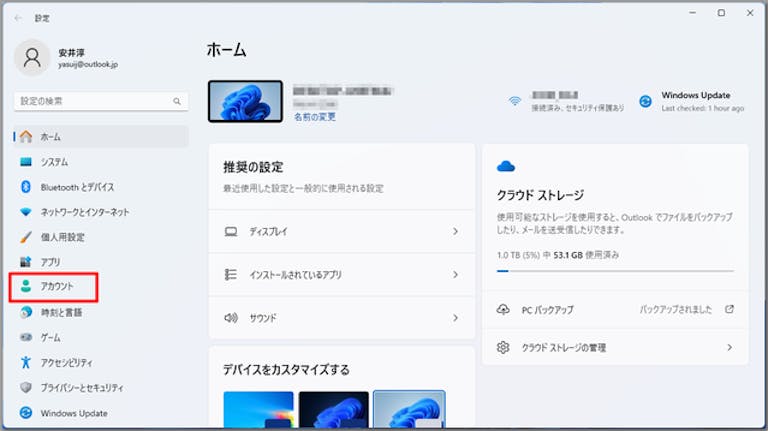Click the 推奨の設定 heading
This screenshot has height=431, width=768.
[253, 167]
